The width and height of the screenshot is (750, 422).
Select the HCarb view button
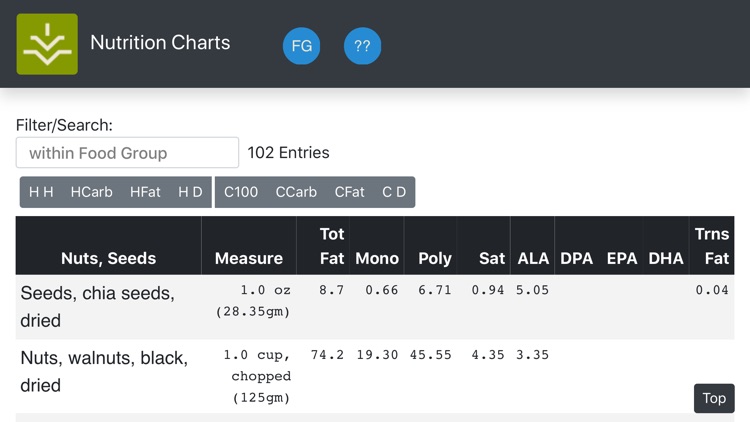coord(91,192)
